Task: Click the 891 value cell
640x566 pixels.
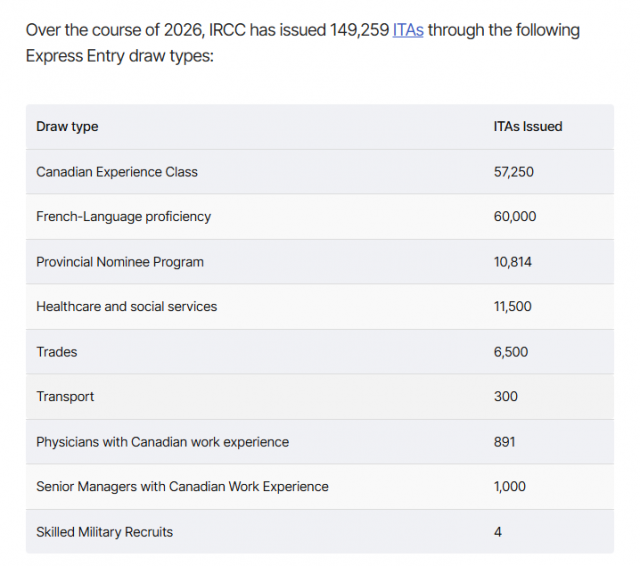Action: pyautogui.click(x=504, y=442)
